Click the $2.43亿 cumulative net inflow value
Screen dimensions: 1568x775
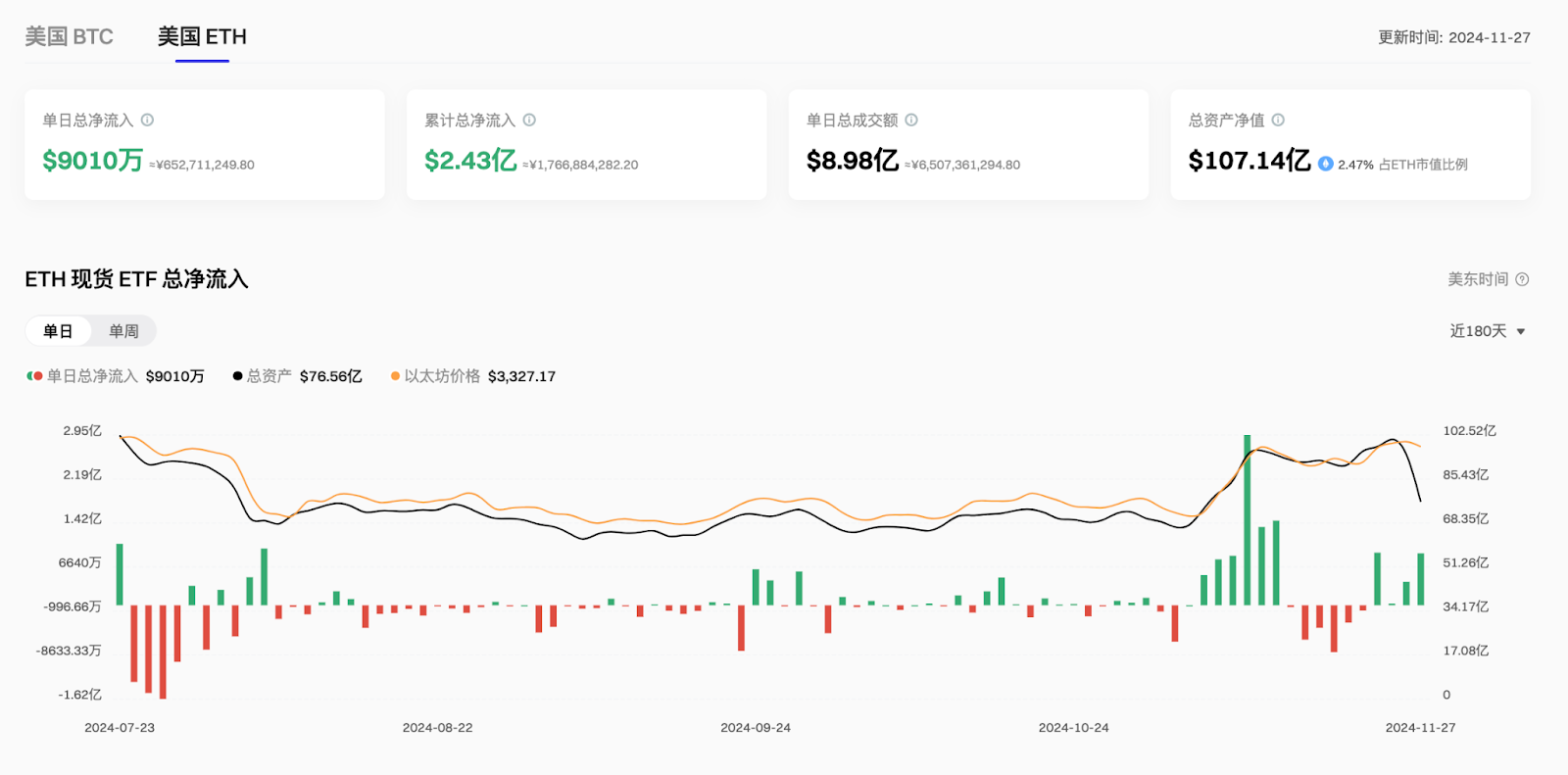[x=470, y=161]
